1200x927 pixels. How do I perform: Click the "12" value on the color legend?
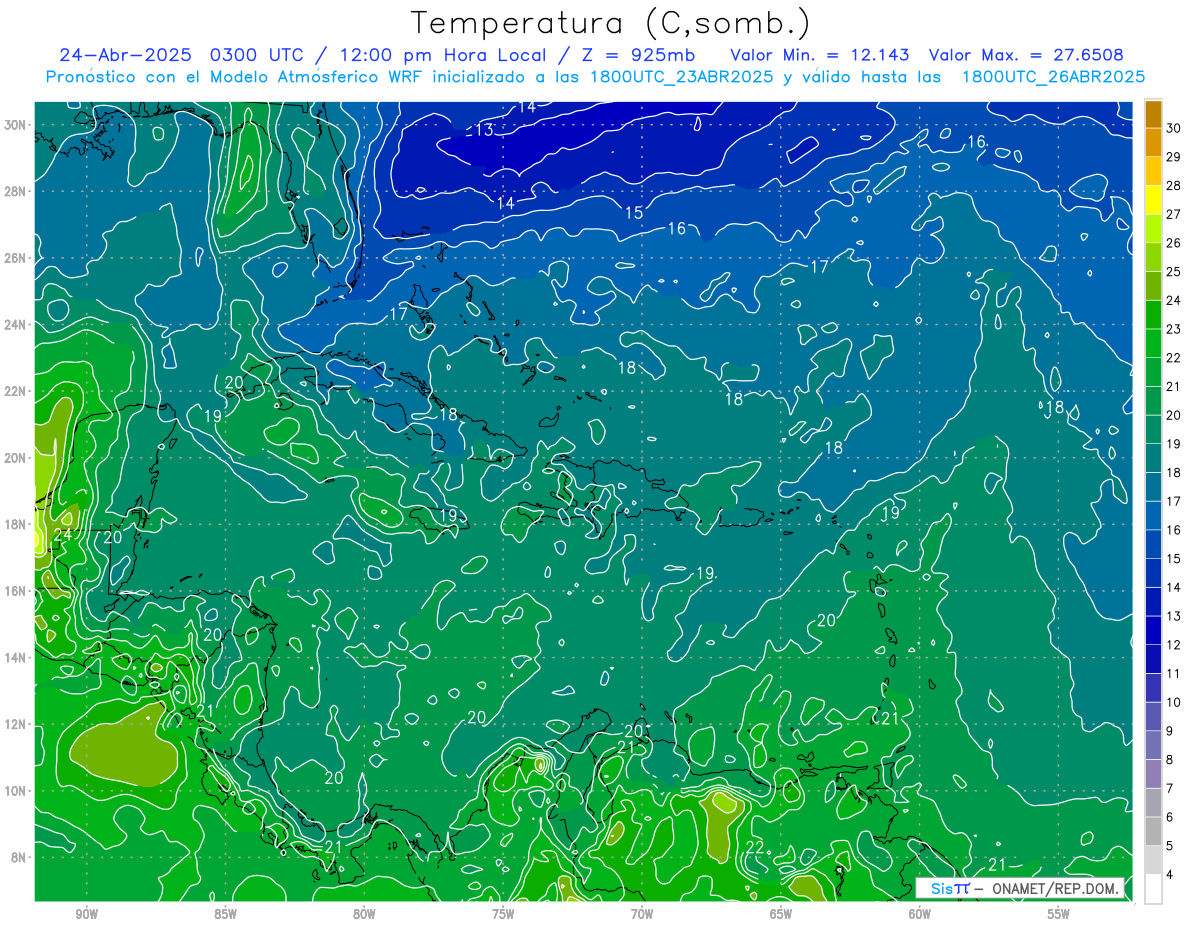(1173, 645)
